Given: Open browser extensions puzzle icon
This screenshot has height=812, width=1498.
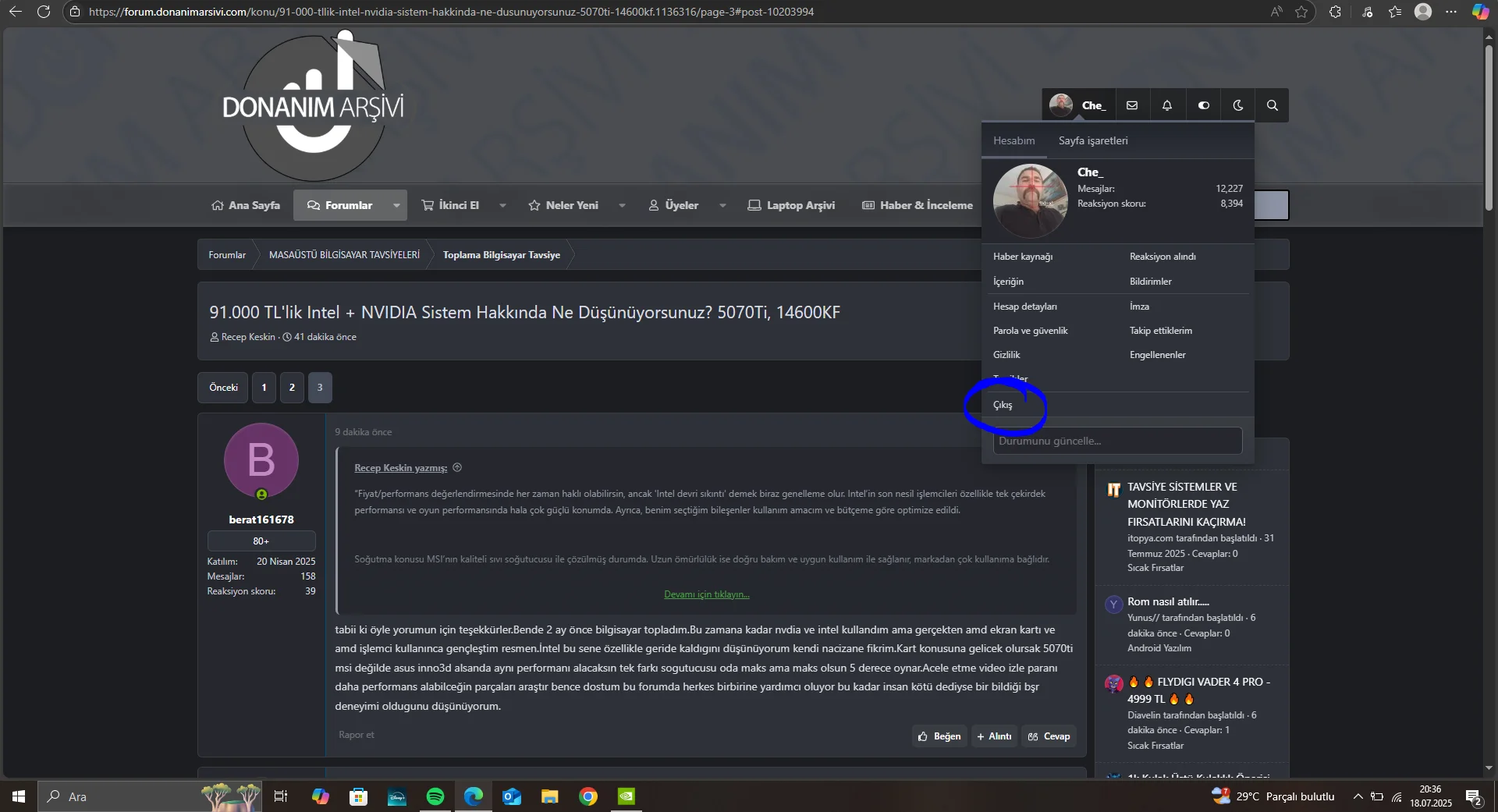Looking at the screenshot, I should 1335,12.
